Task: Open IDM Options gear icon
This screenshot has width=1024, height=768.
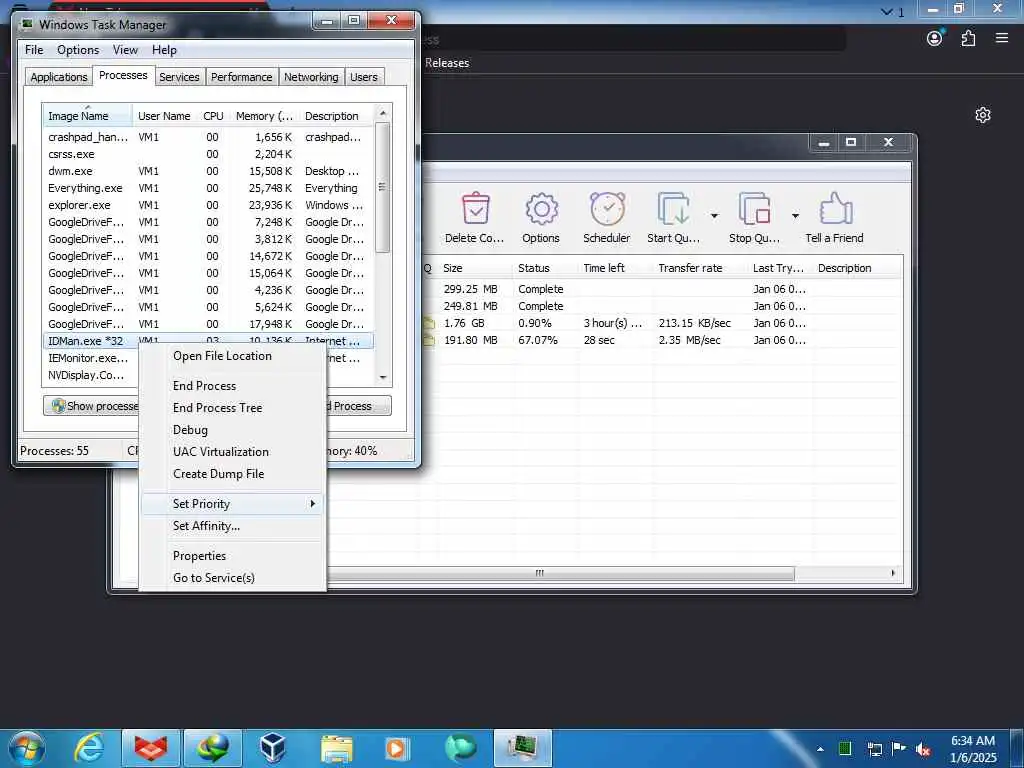Action: [x=541, y=209]
